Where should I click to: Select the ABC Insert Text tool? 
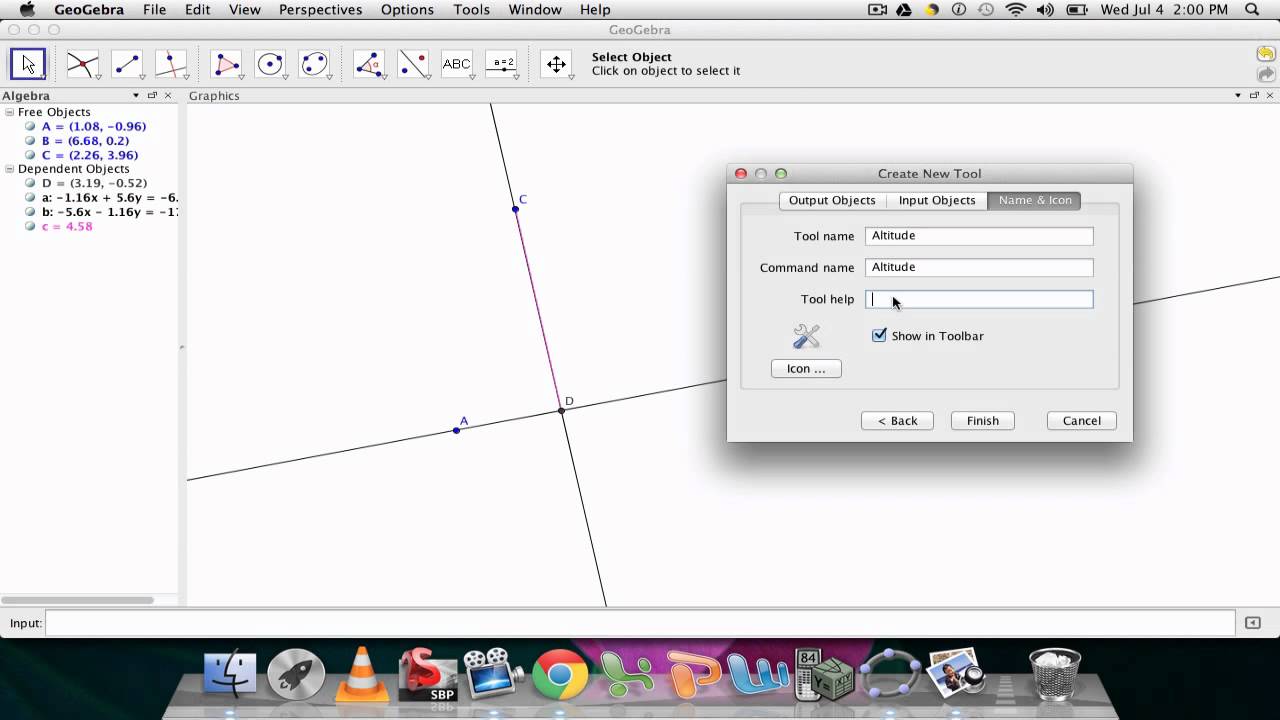click(457, 64)
